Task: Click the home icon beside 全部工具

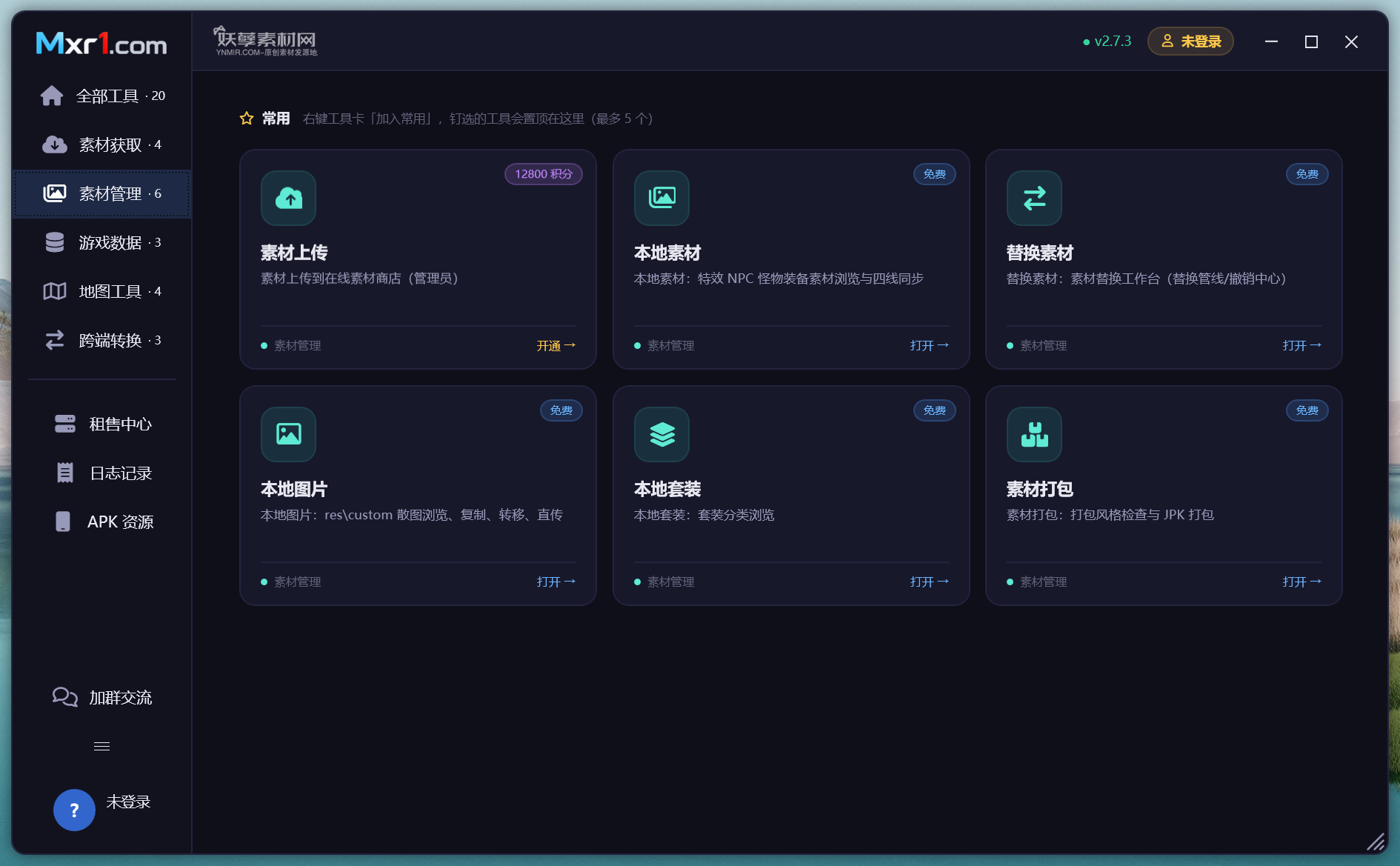Action: [x=52, y=96]
